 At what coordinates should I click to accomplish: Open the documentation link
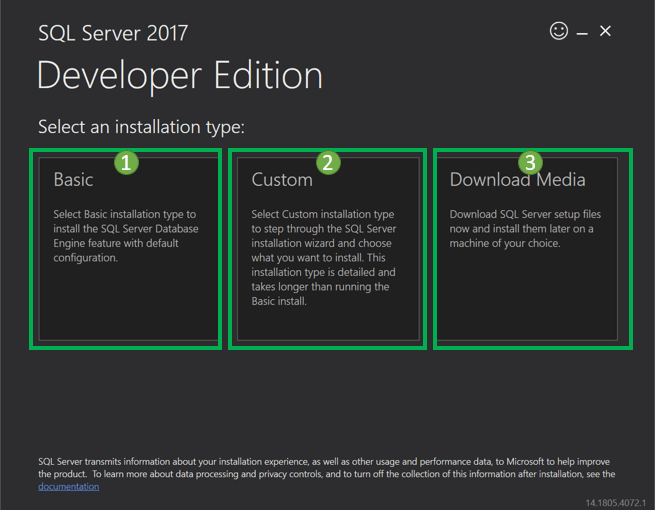point(68,487)
